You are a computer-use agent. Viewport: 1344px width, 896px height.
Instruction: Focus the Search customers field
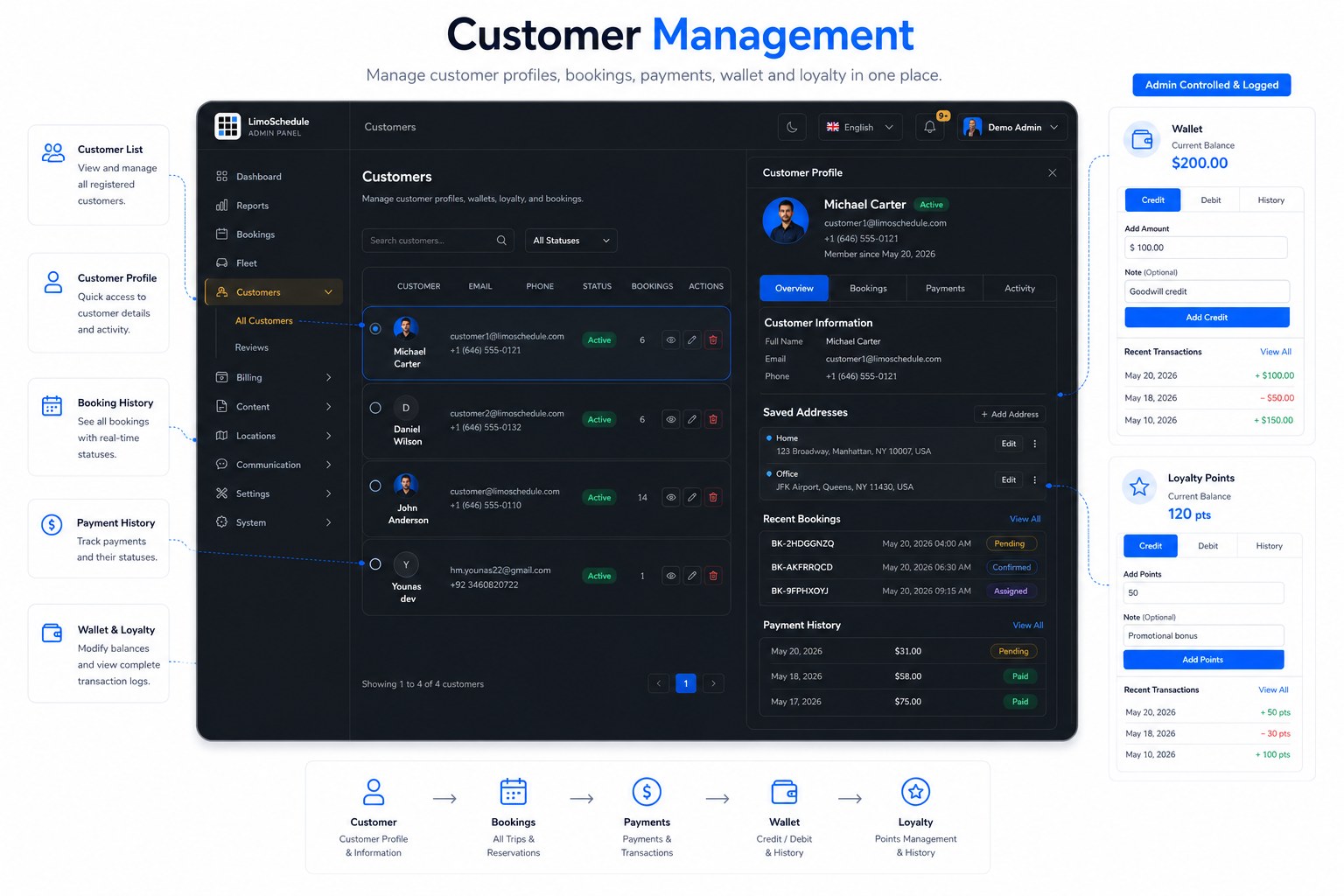[439, 241]
